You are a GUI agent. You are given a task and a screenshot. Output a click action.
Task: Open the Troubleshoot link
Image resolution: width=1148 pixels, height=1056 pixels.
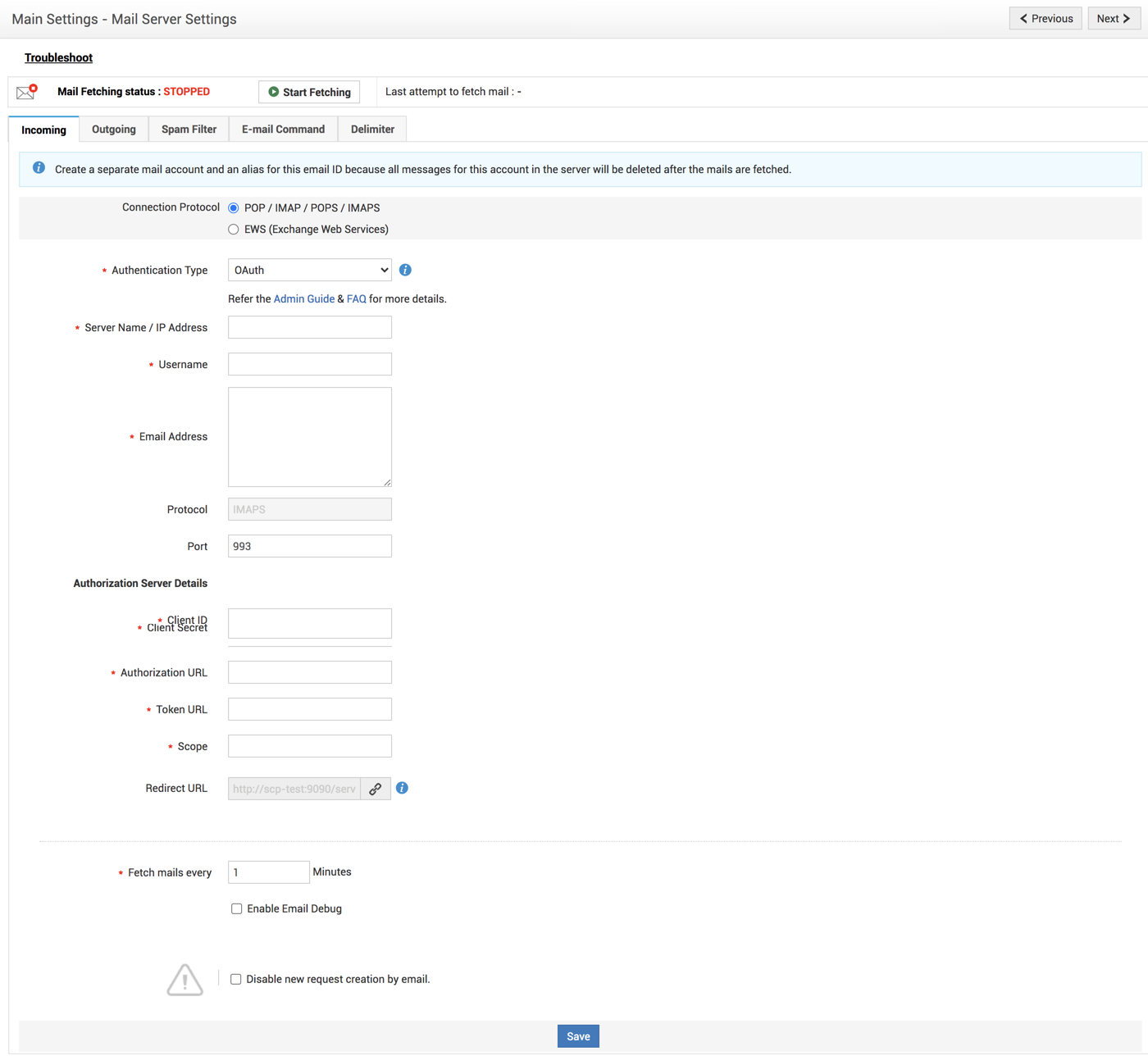click(59, 57)
